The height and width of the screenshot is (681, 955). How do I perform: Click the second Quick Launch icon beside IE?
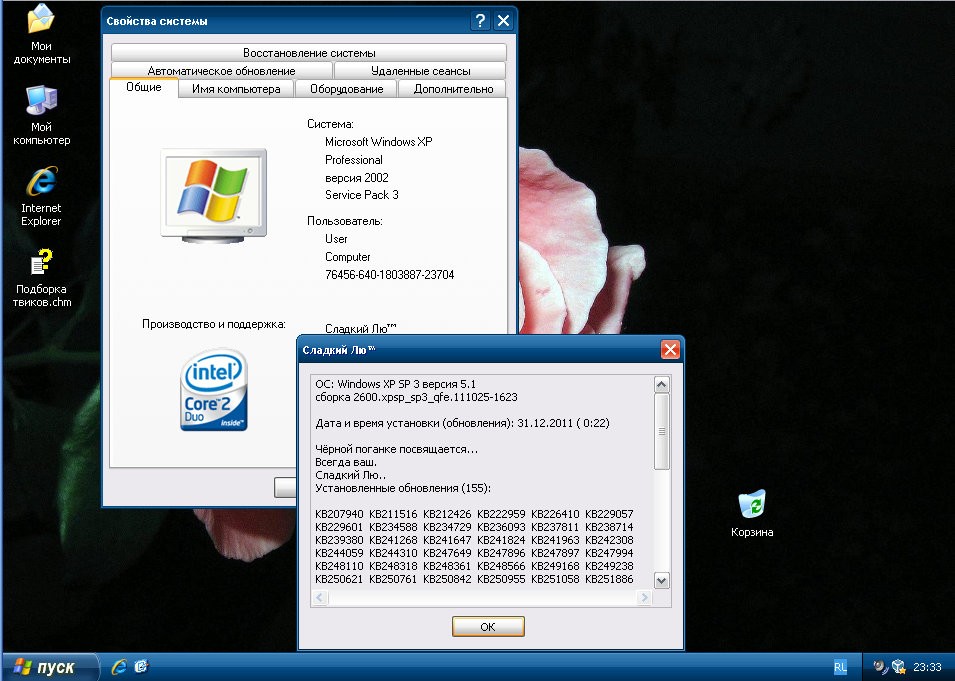(x=141, y=667)
